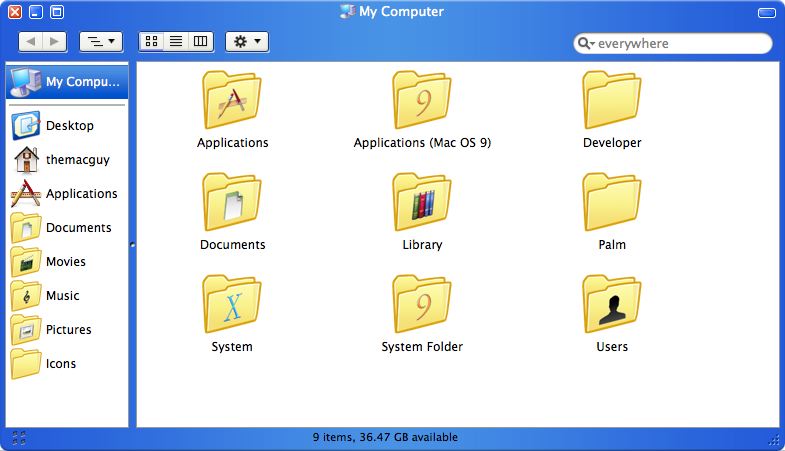The height and width of the screenshot is (451, 785).
Task: Click the My Computer title bar icon
Action: coord(347,11)
